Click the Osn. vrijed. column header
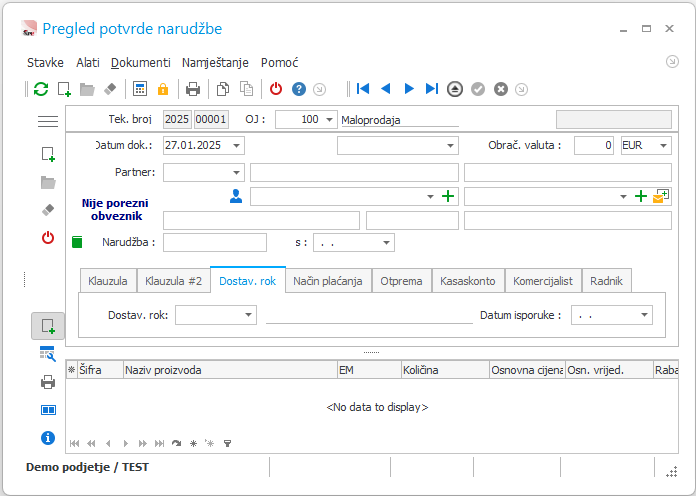Viewport: 696px width, 496px height. pyautogui.click(x=609, y=370)
